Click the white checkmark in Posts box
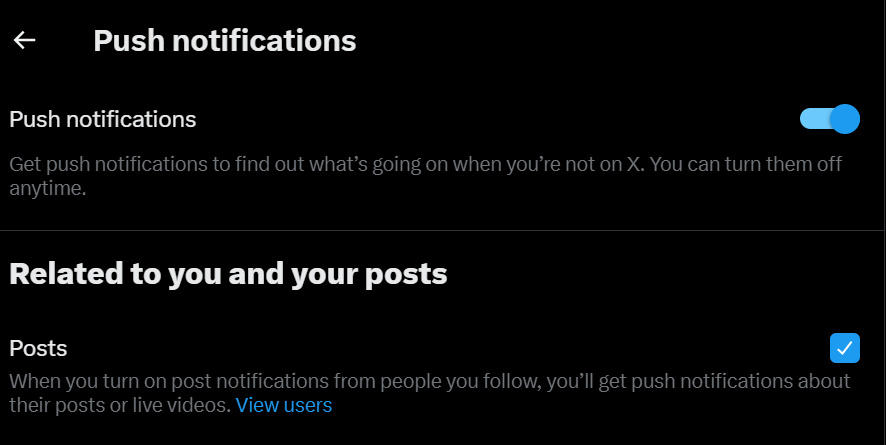This screenshot has width=886, height=445. click(x=845, y=348)
